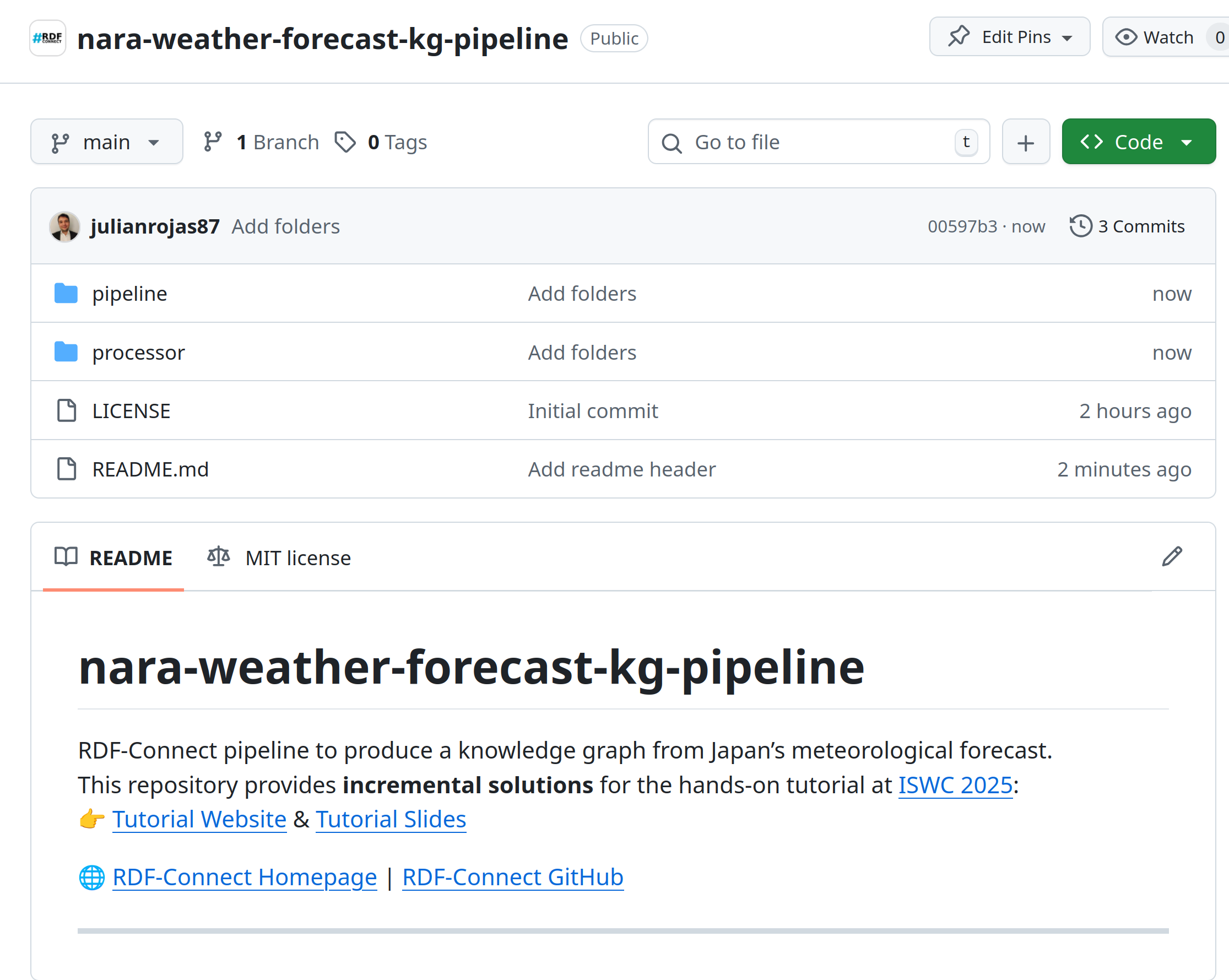Open the LICENSE file
The height and width of the screenshot is (980, 1229).
coord(131,411)
